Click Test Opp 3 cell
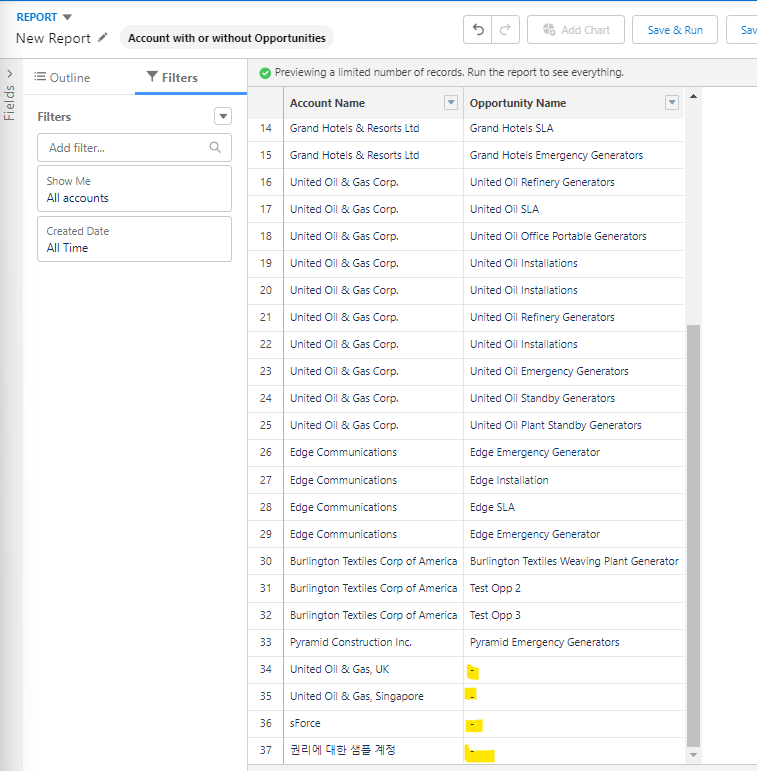 (x=574, y=616)
